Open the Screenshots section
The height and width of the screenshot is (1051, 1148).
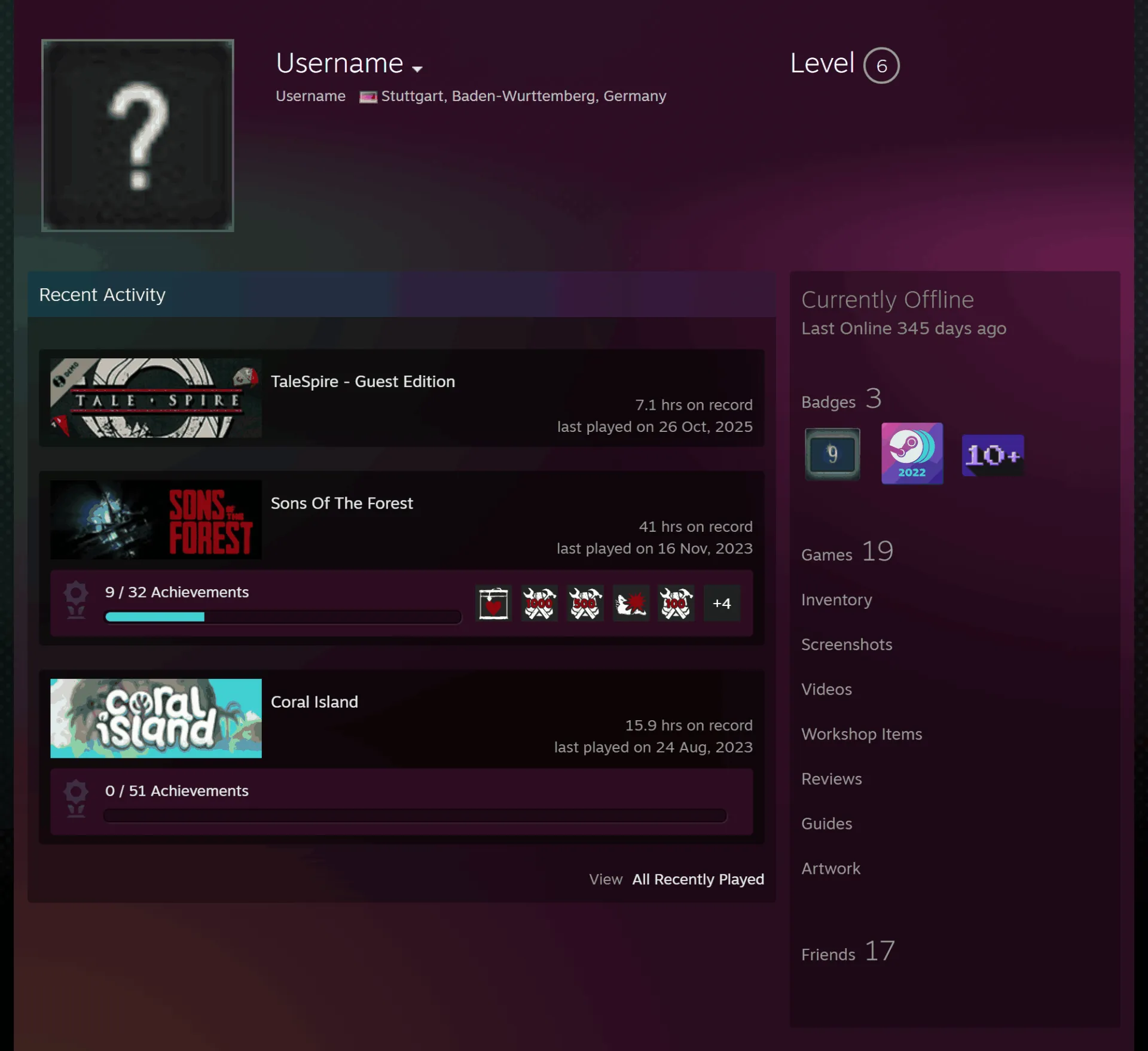(x=847, y=644)
